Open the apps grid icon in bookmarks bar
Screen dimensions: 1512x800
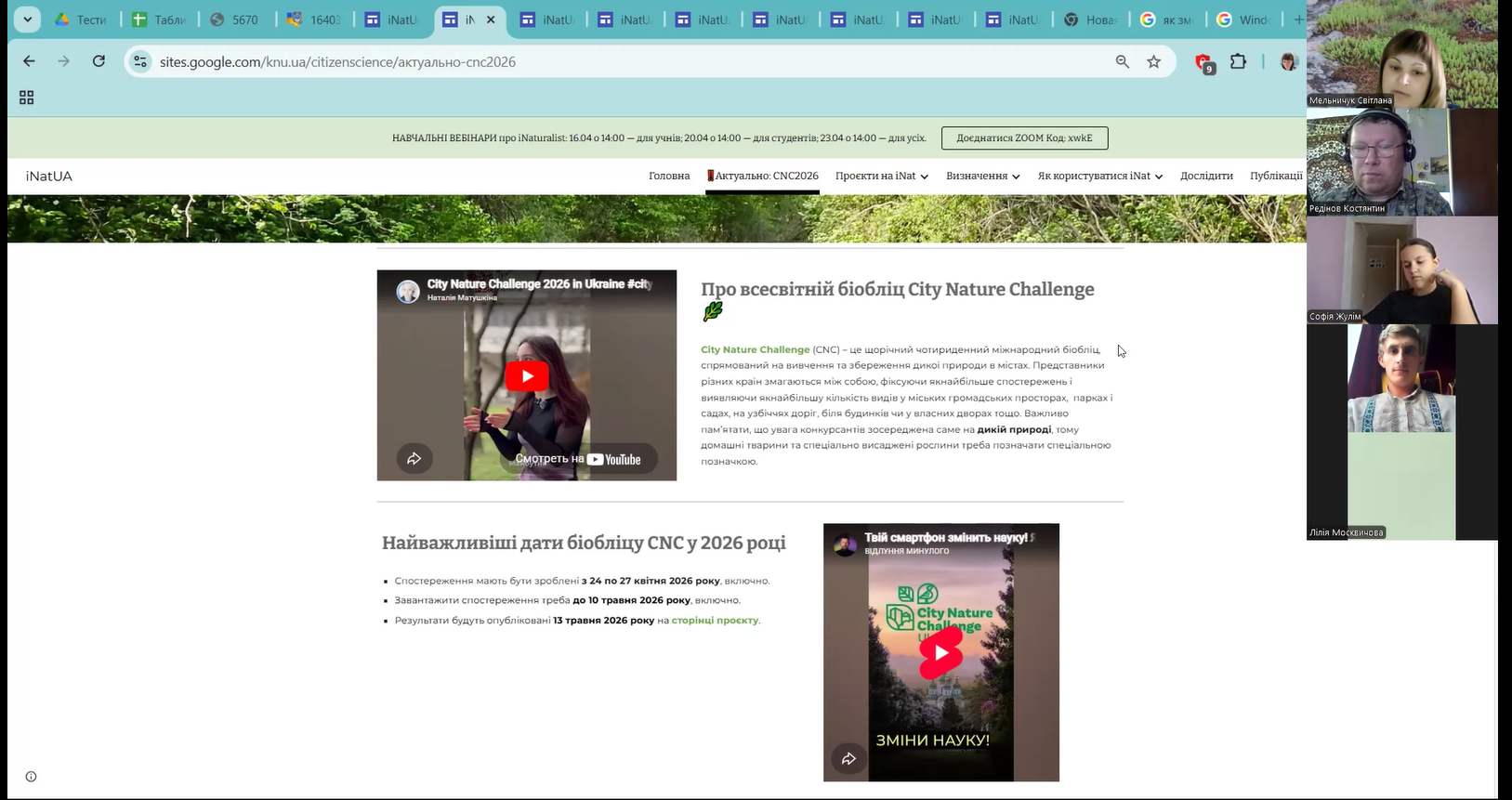click(x=27, y=98)
